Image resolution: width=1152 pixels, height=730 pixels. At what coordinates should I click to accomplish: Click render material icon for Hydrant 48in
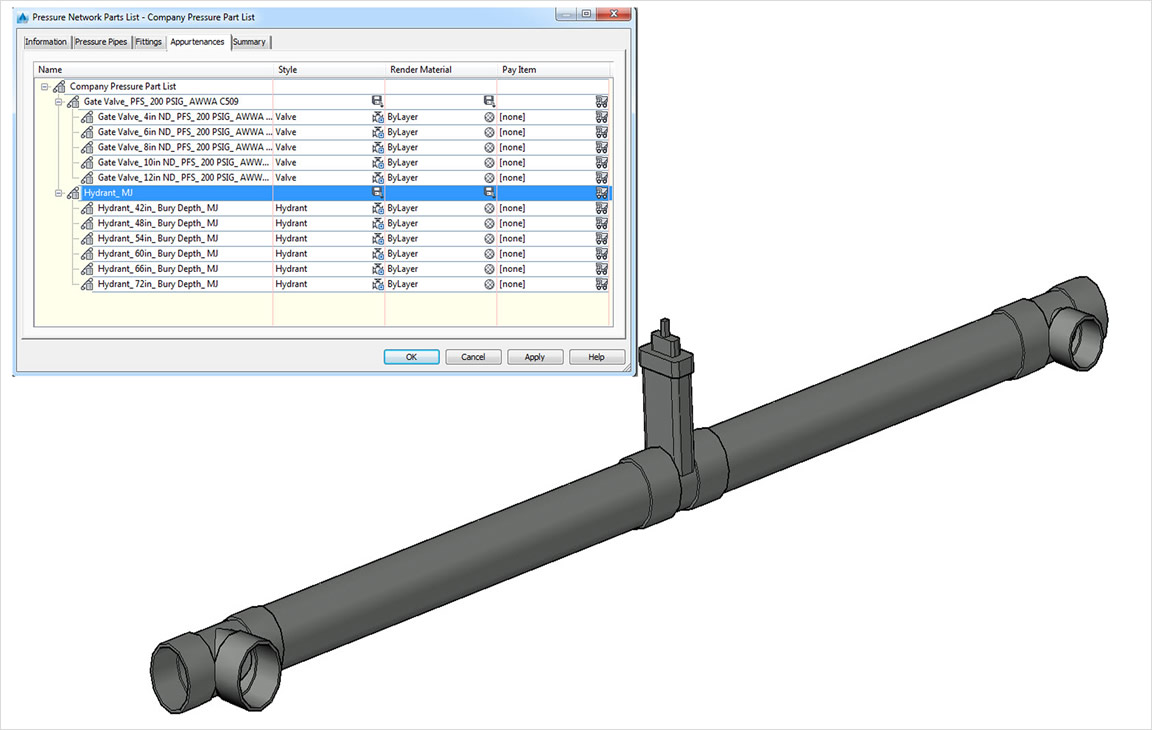489,223
